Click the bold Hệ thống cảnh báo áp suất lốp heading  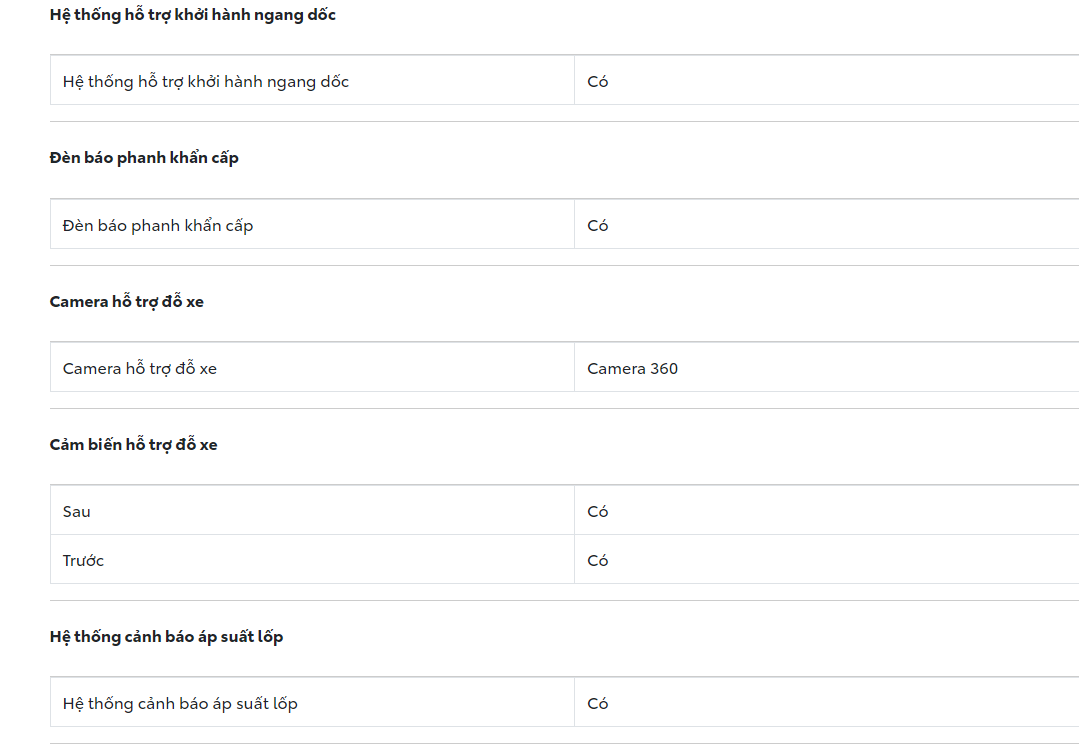pos(166,637)
